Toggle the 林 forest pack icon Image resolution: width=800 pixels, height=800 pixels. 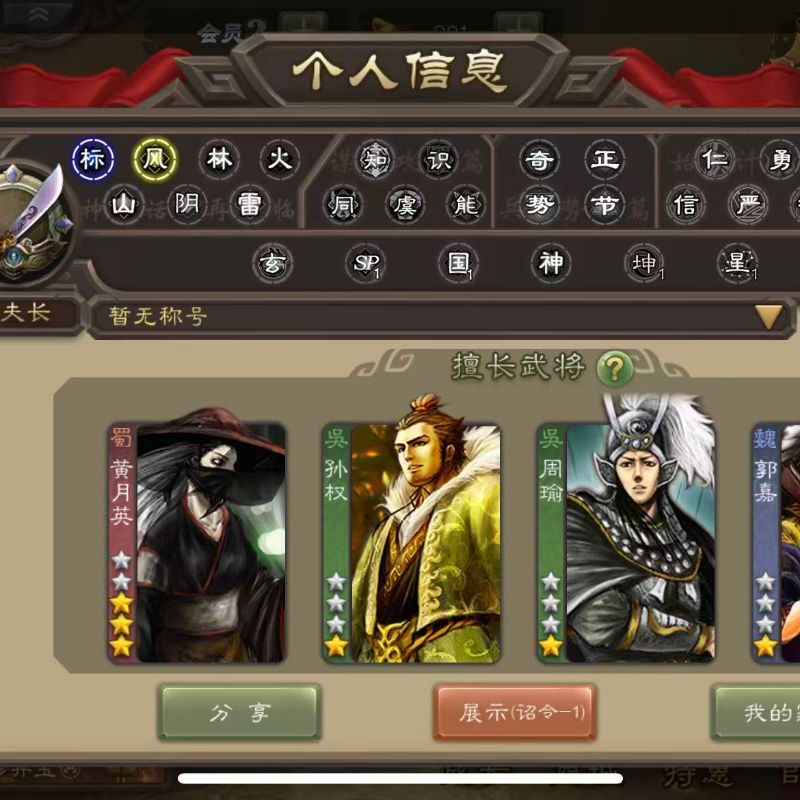[219, 159]
